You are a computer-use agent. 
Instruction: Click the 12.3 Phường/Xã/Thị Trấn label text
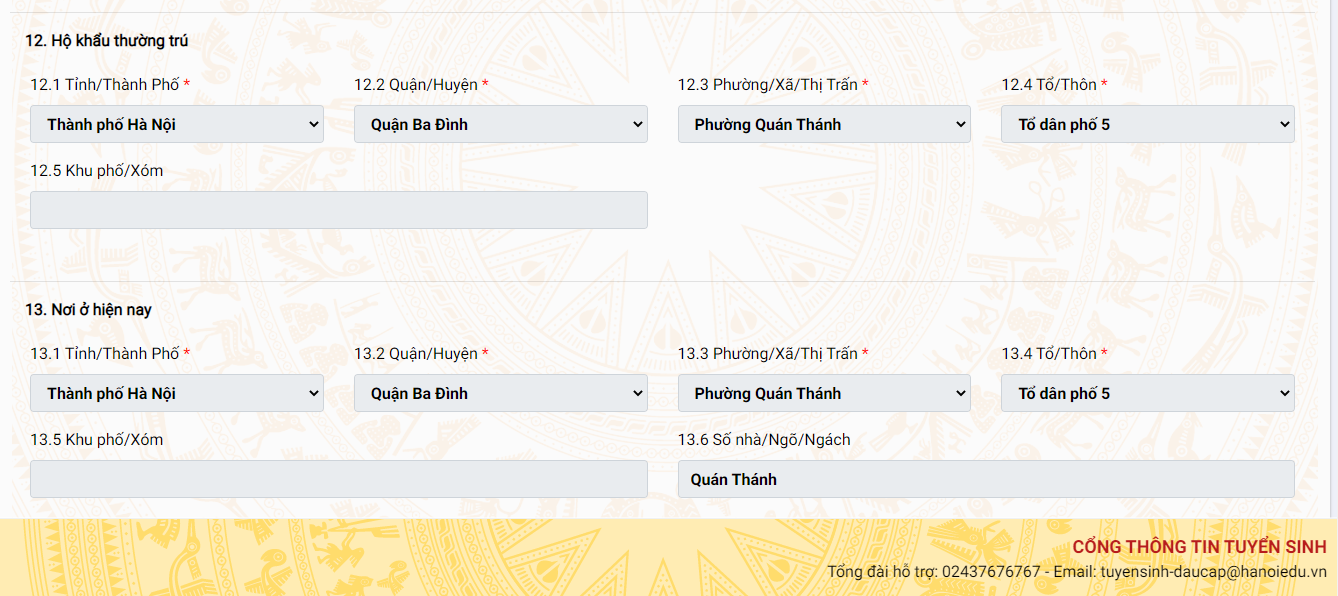[768, 85]
